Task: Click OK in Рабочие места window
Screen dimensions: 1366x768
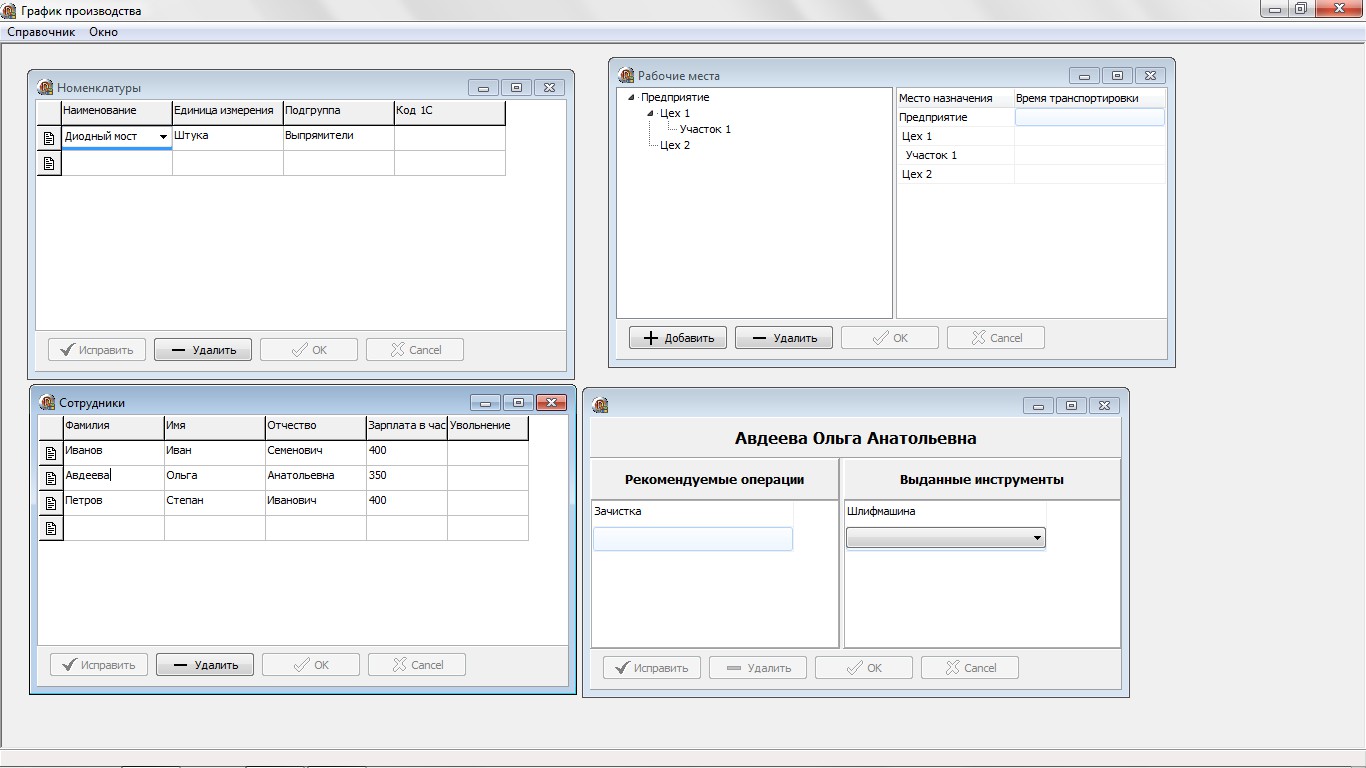Action: pos(890,338)
